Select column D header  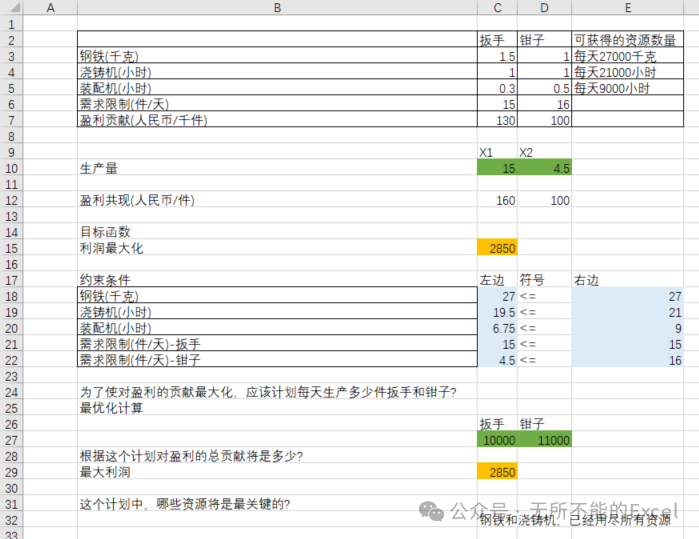coord(544,8)
